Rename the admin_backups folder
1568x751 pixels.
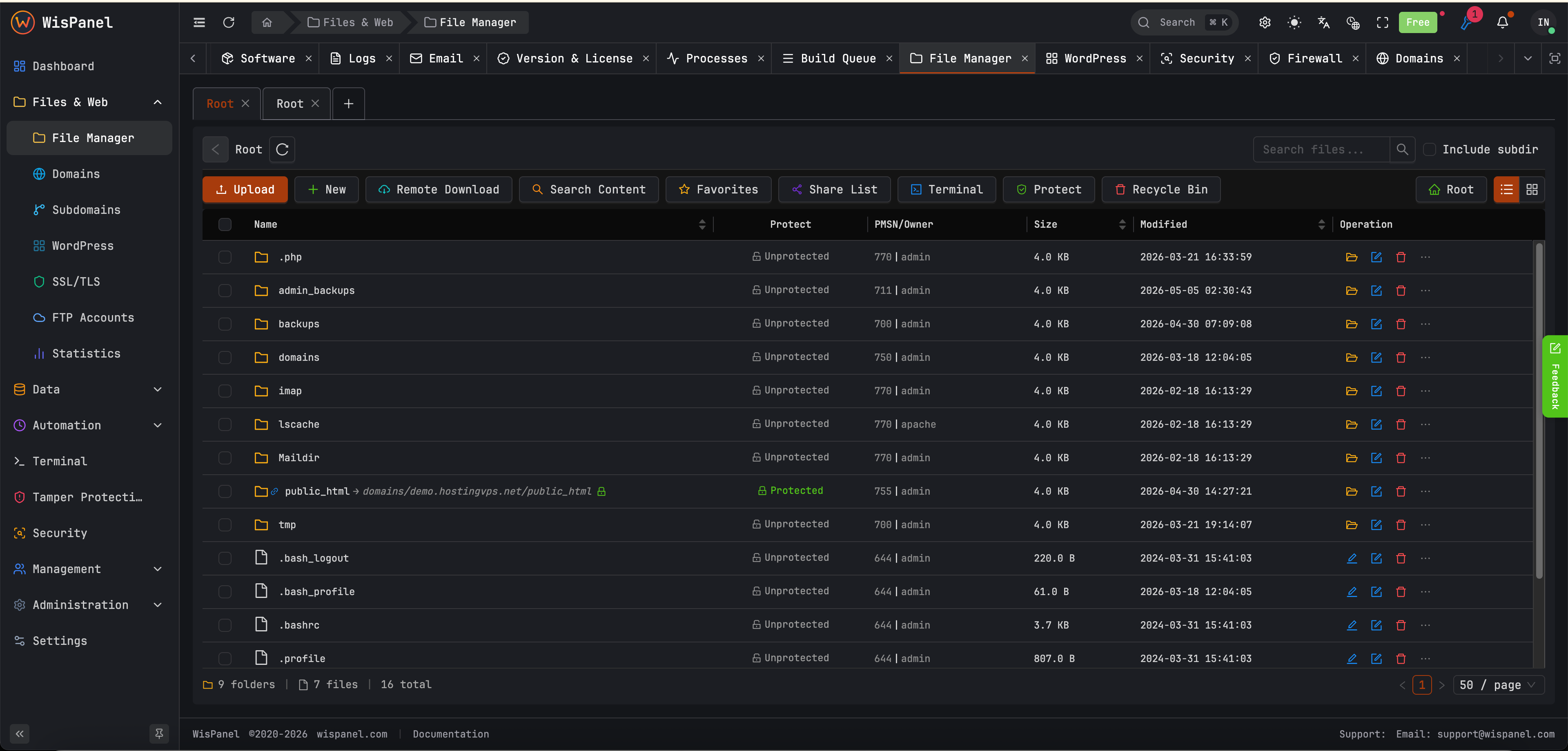tap(1376, 290)
